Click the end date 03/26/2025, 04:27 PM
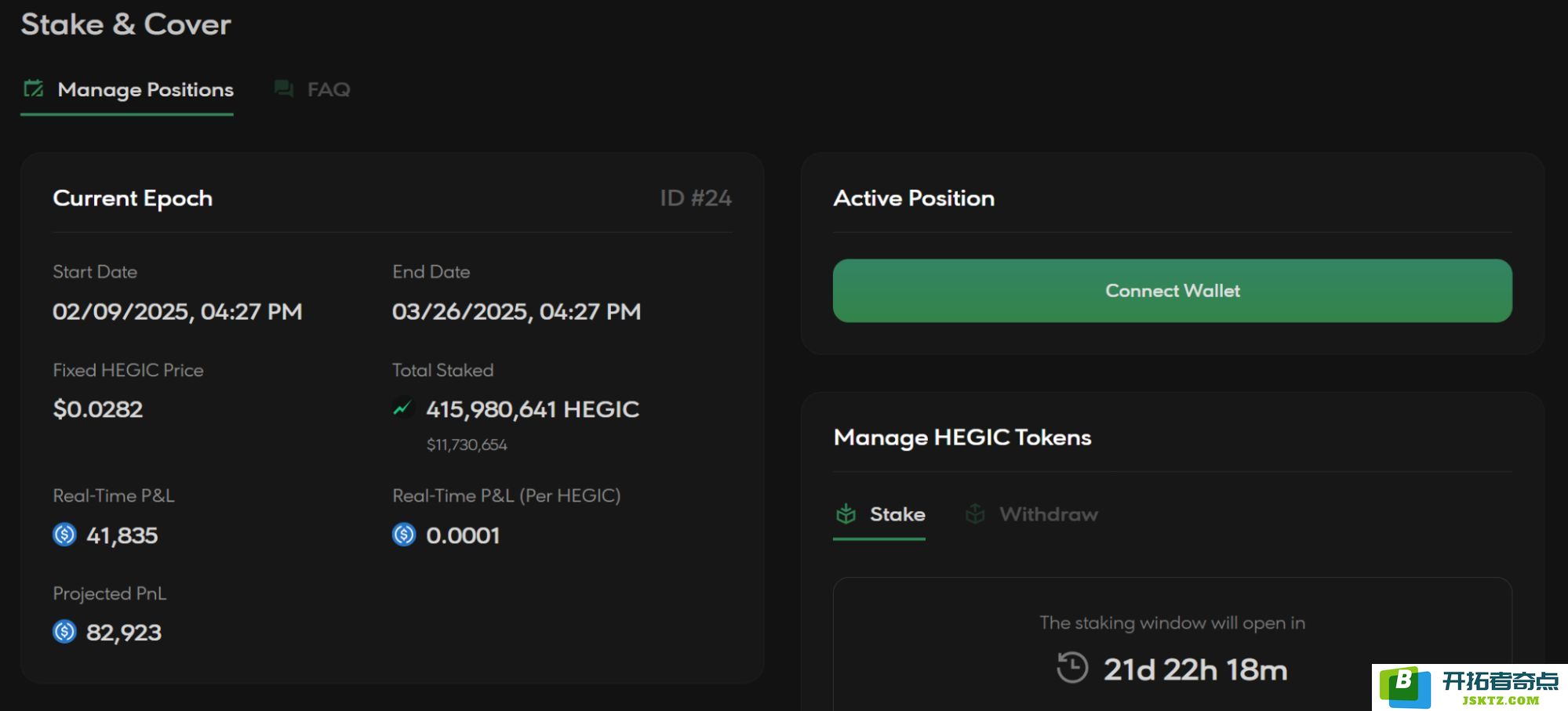 [x=517, y=312]
